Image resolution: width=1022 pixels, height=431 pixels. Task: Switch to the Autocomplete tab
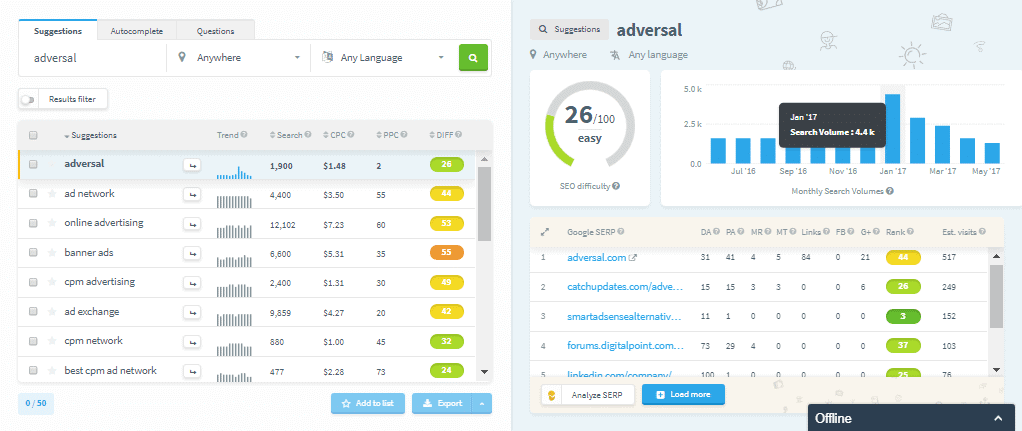coord(137,31)
